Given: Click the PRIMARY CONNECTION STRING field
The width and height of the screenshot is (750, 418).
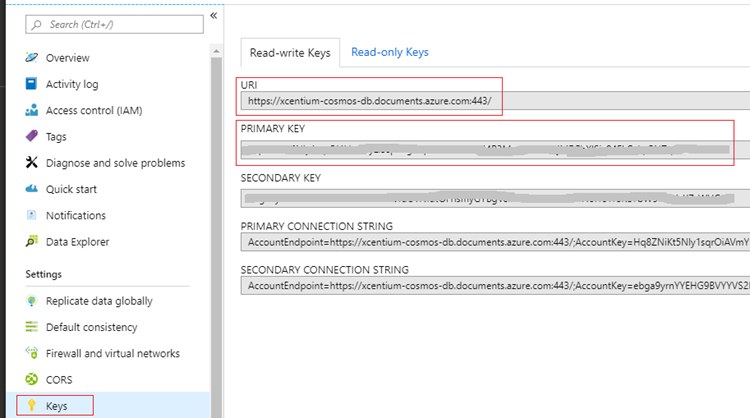Looking at the screenshot, I should (x=495, y=242).
